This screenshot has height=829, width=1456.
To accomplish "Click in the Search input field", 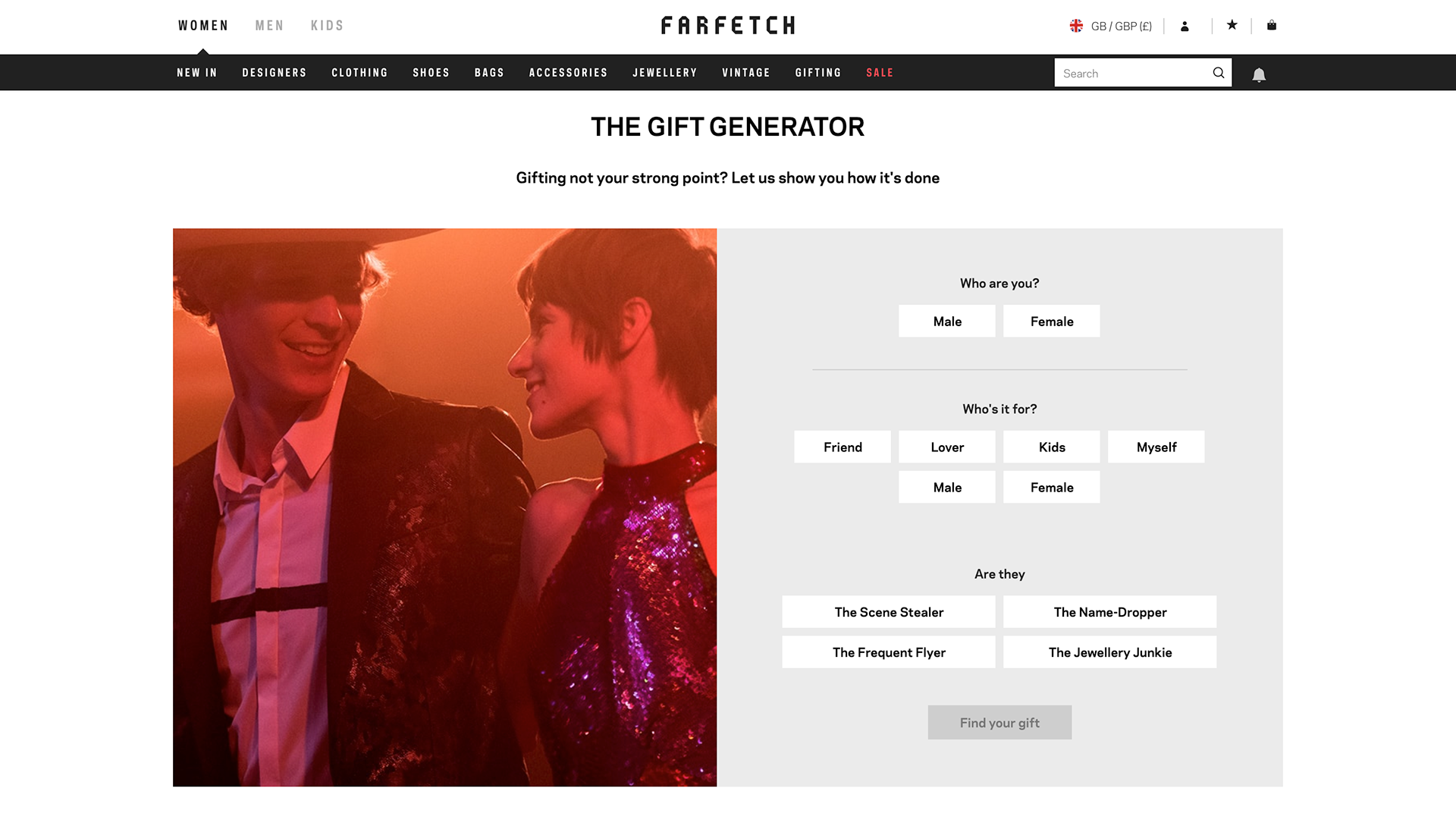I will pyautogui.click(x=1132, y=73).
